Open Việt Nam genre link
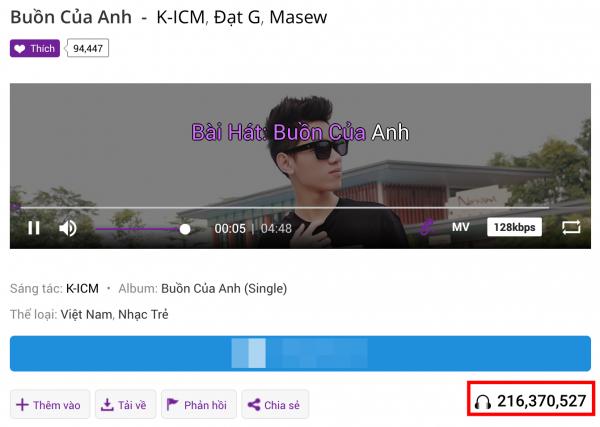Screen dimensions: 600x427 [x=86, y=315]
